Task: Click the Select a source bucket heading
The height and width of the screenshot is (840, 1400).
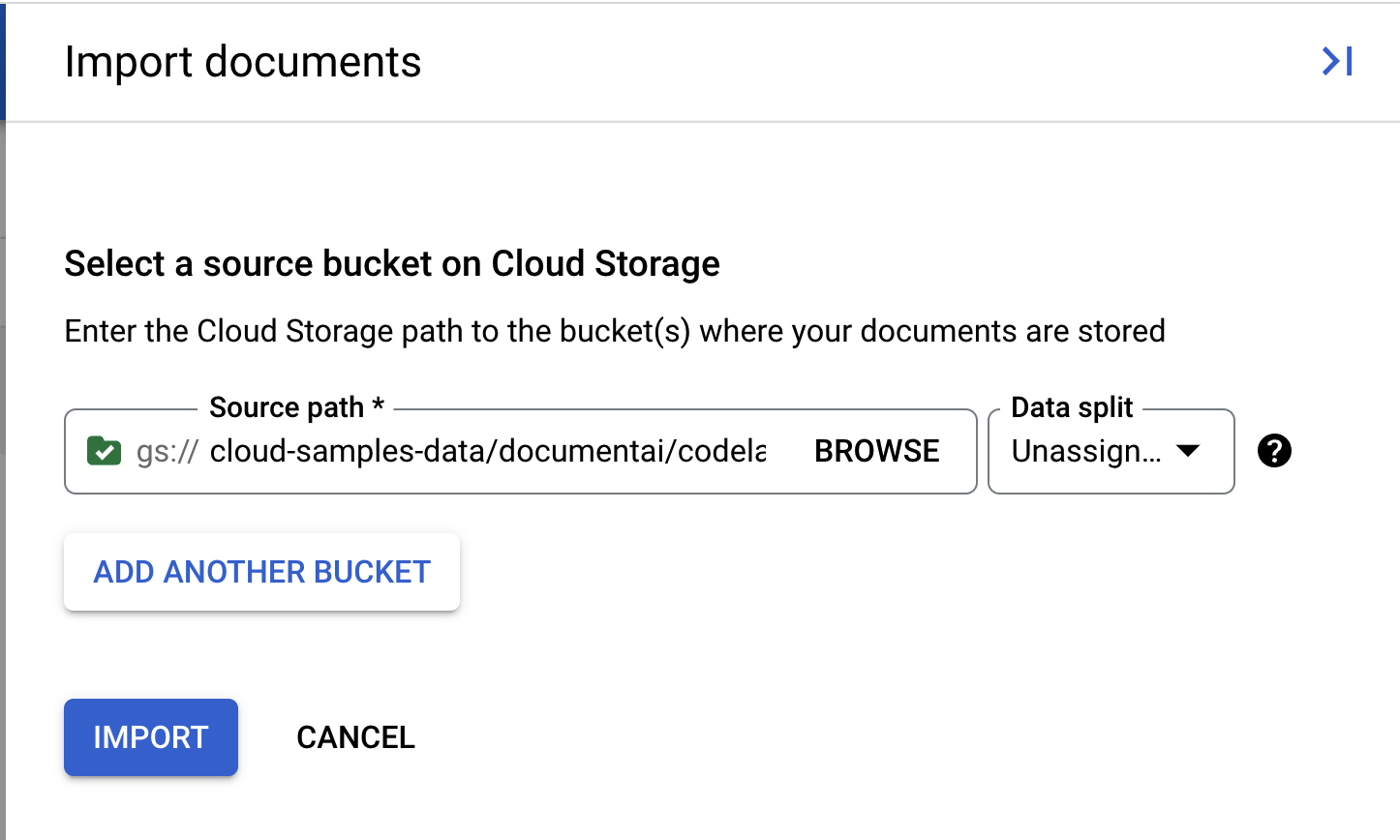Action: tap(391, 263)
